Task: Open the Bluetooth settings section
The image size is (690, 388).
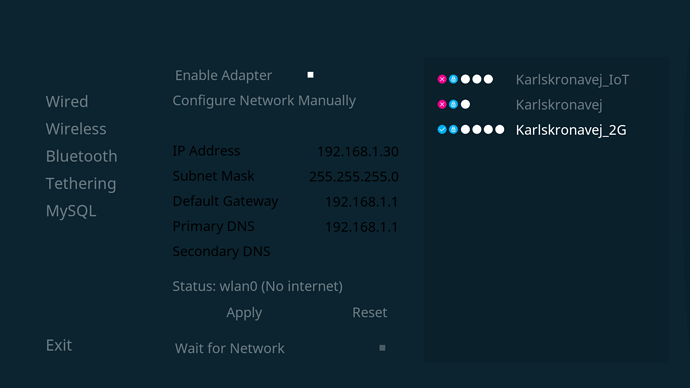Action: coord(81,156)
